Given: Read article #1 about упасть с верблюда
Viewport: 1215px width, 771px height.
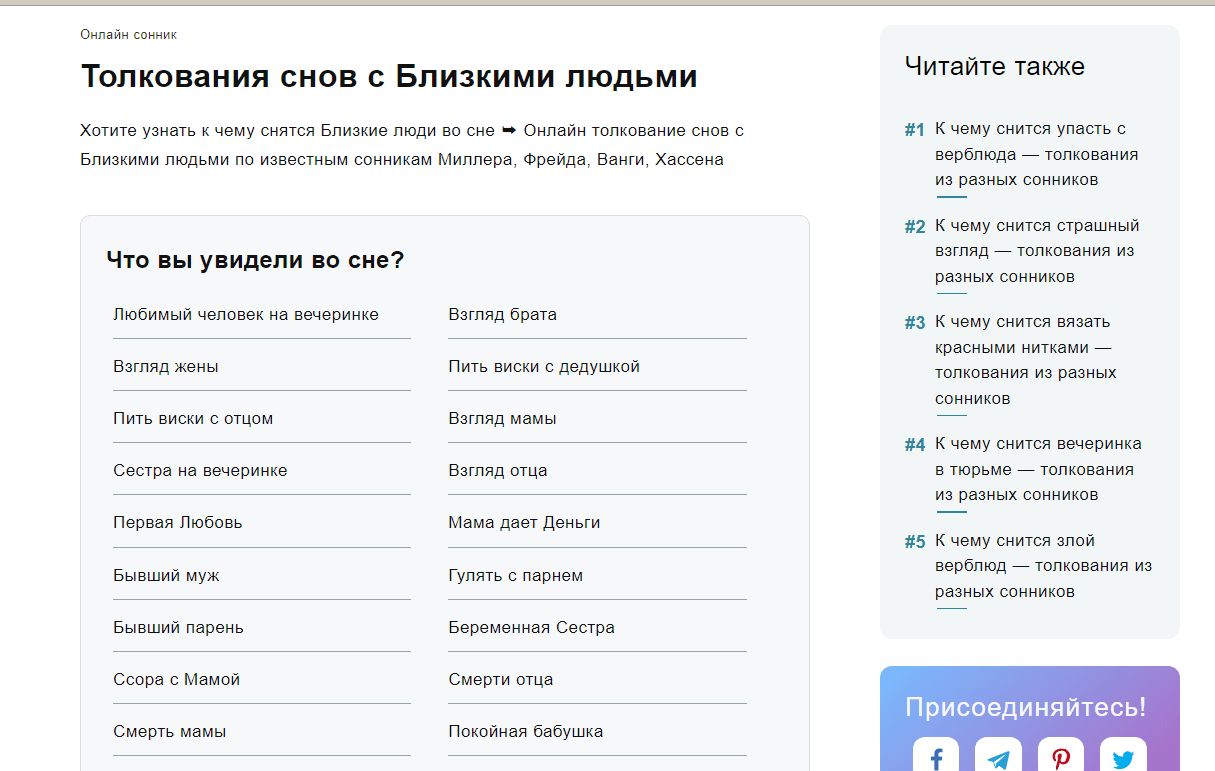Looking at the screenshot, I should pos(1037,154).
